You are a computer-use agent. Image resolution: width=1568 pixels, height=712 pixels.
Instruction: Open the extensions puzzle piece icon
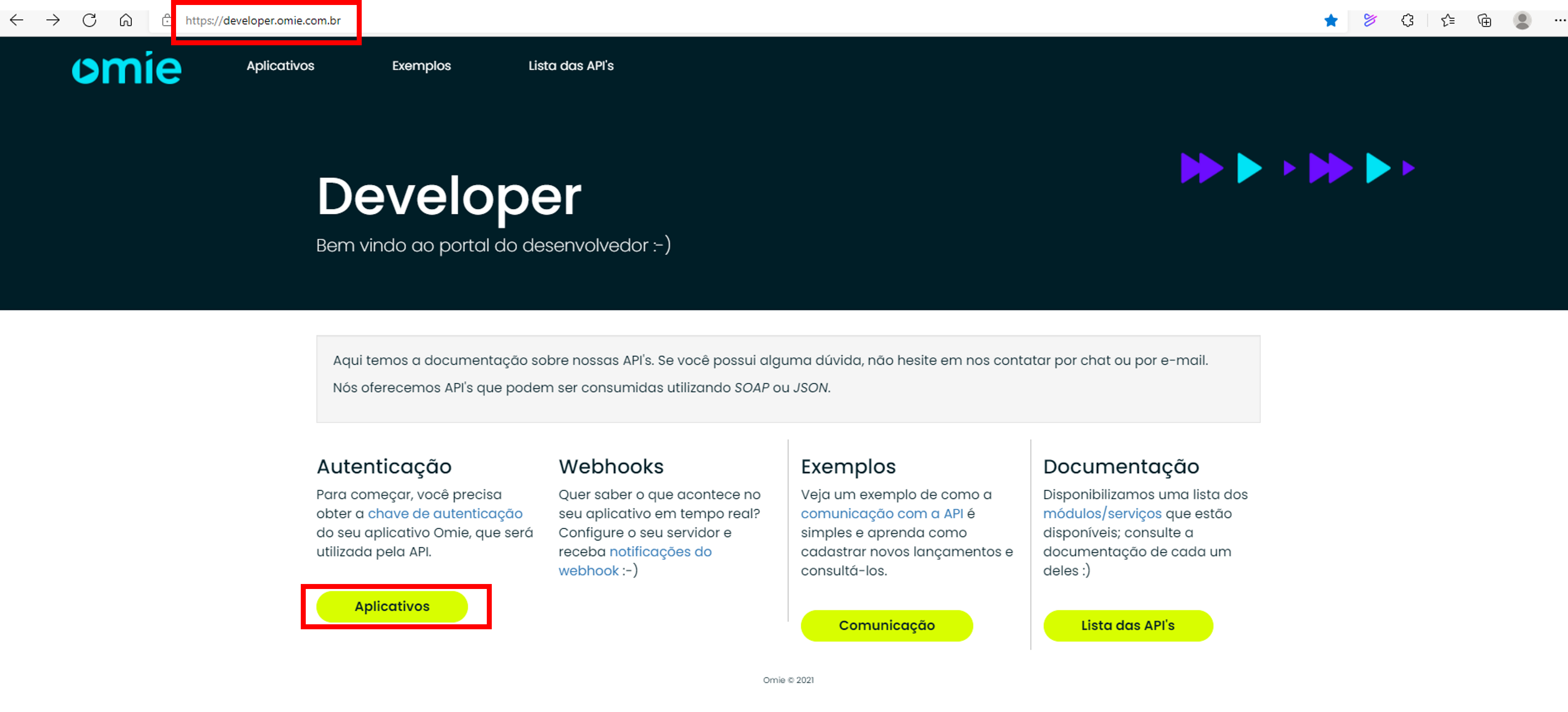click(x=1407, y=21)
